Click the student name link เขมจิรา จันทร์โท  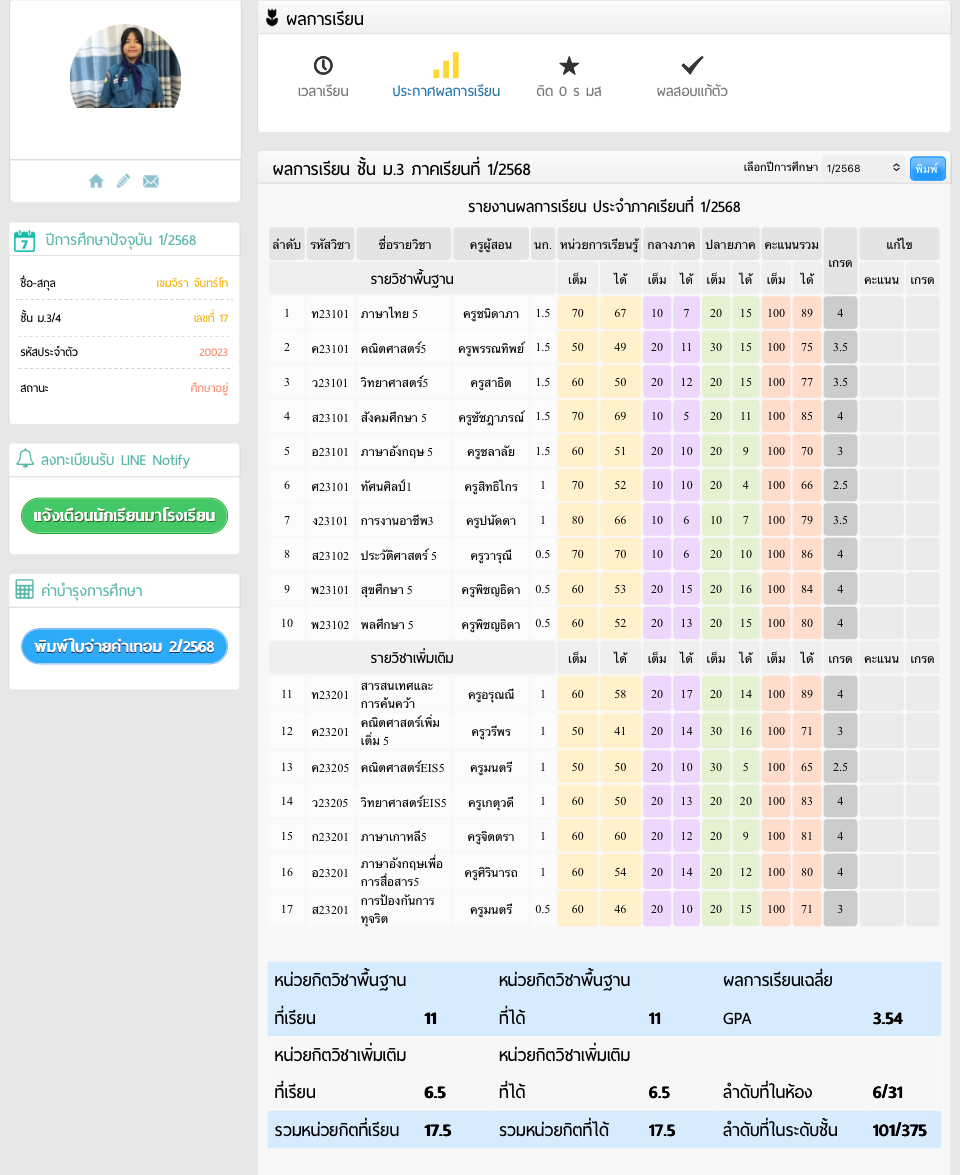coord(192,283)
